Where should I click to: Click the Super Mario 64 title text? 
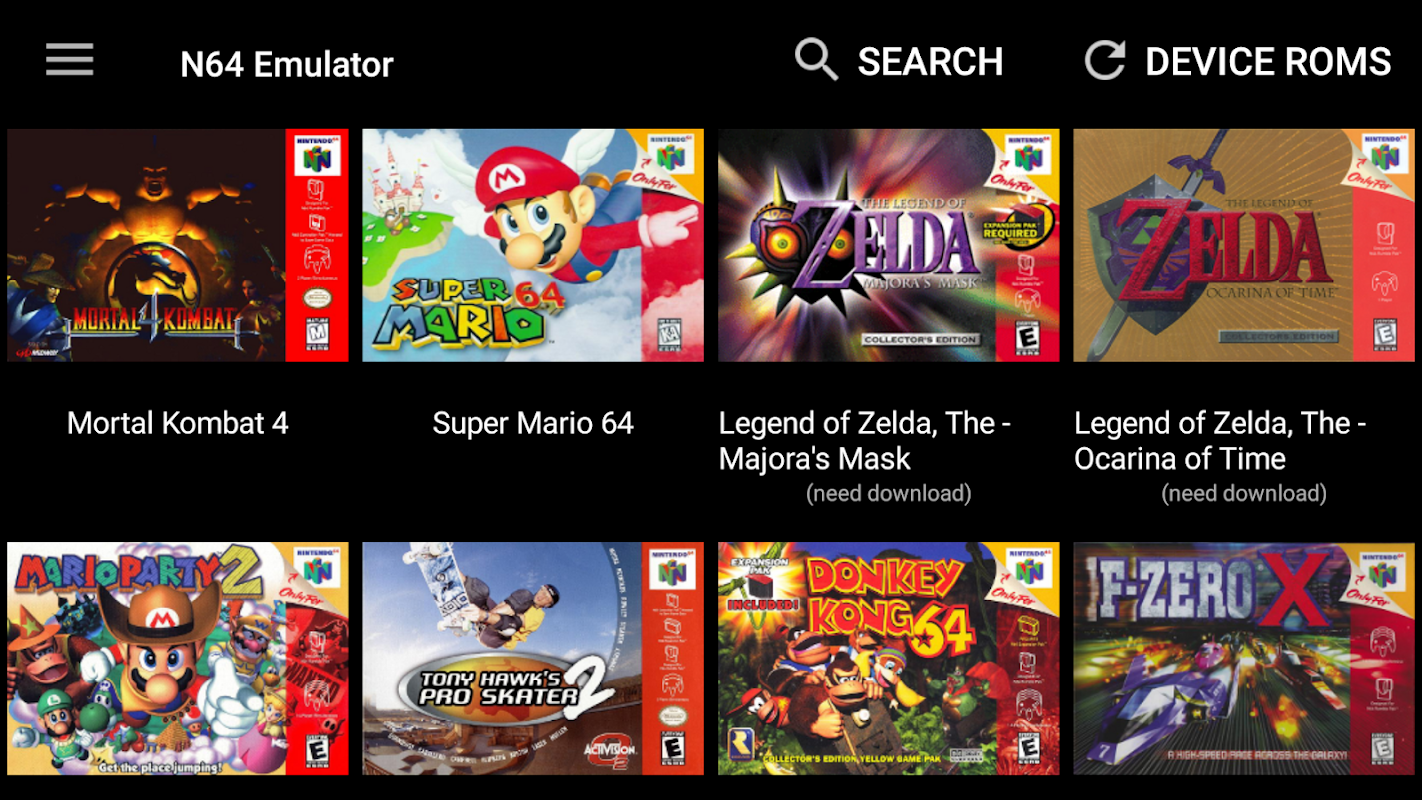(533, 423)
